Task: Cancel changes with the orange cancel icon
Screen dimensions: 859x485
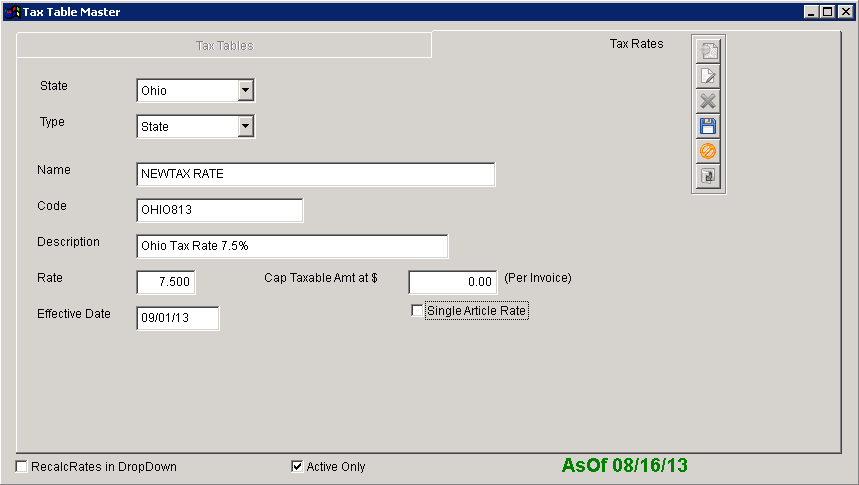Action: coord(708,151)
